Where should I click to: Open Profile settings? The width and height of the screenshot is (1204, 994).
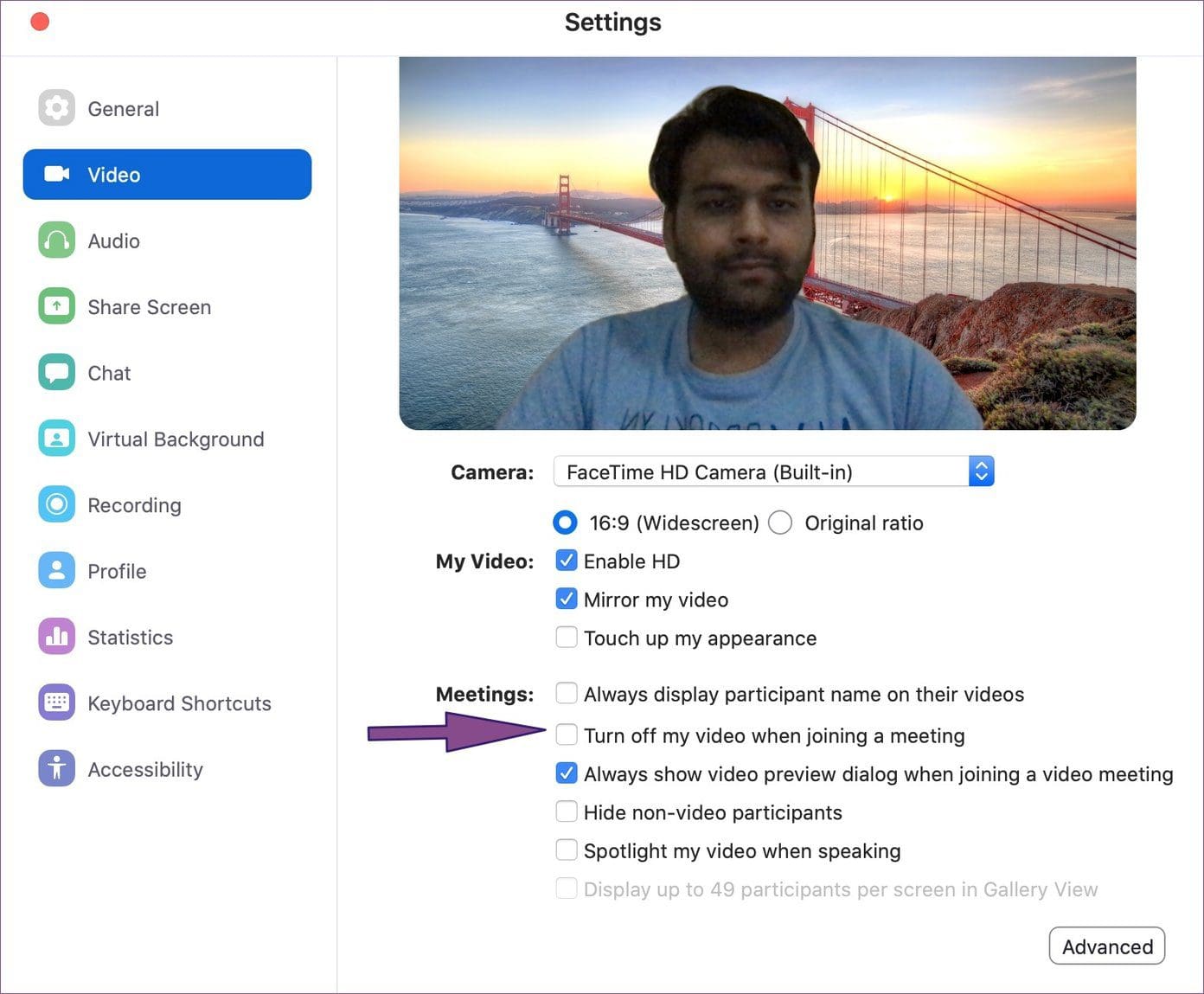pos(167,570)
